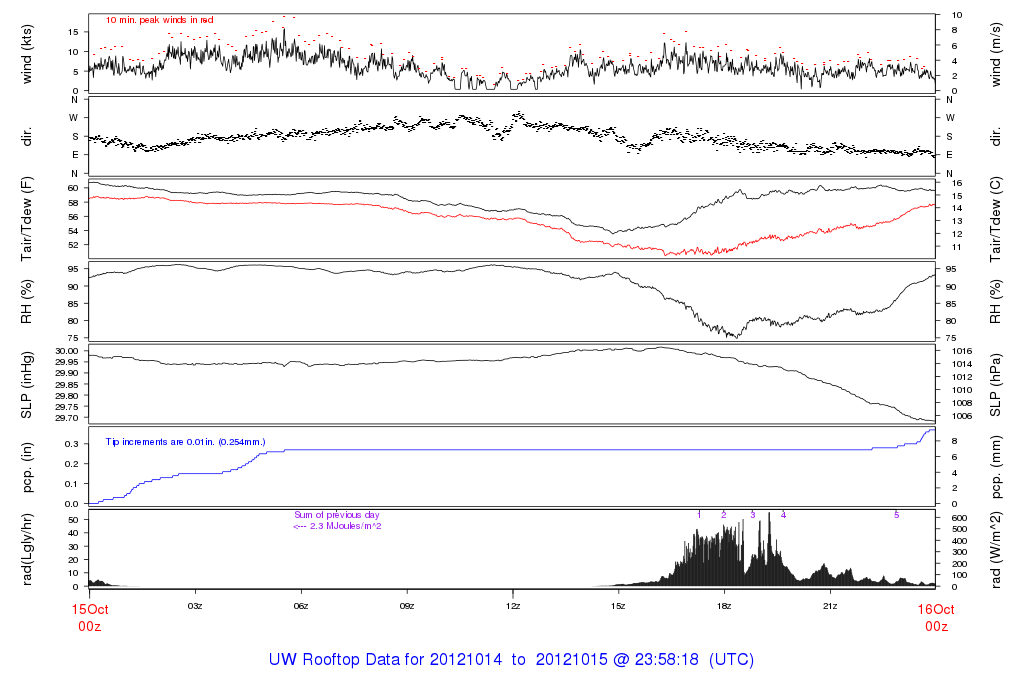Select purple marker 4 in radiation panel

coord(783,515)
